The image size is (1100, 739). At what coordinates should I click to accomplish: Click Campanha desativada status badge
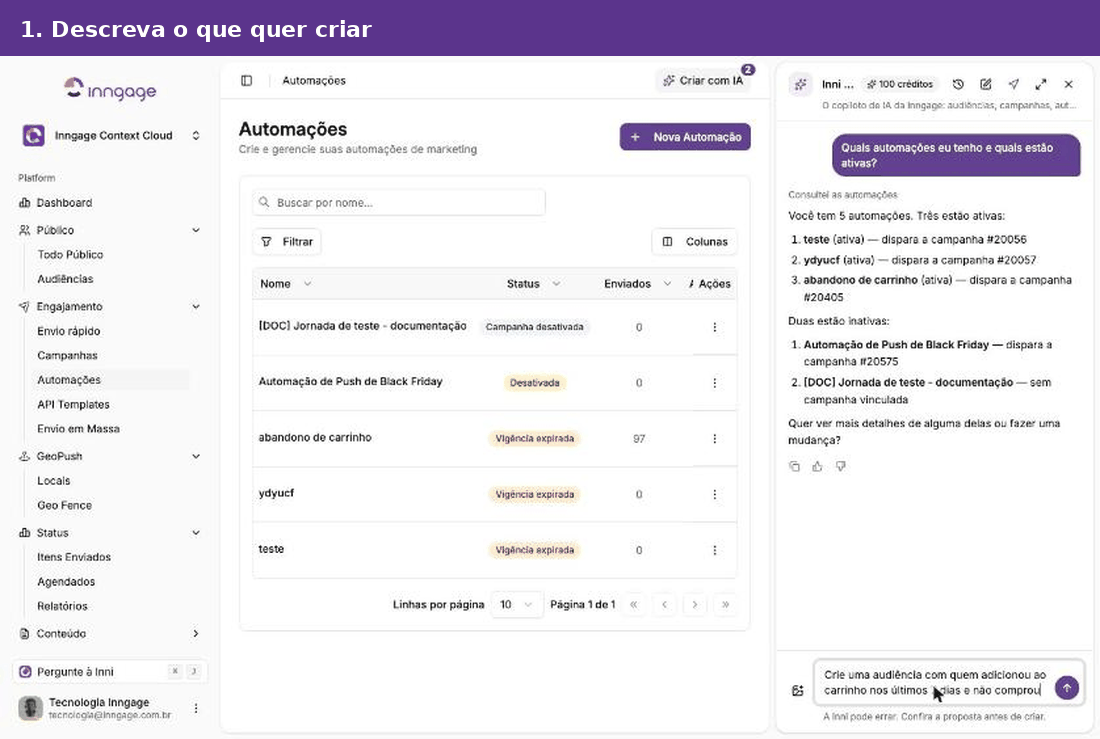[535, 327]
